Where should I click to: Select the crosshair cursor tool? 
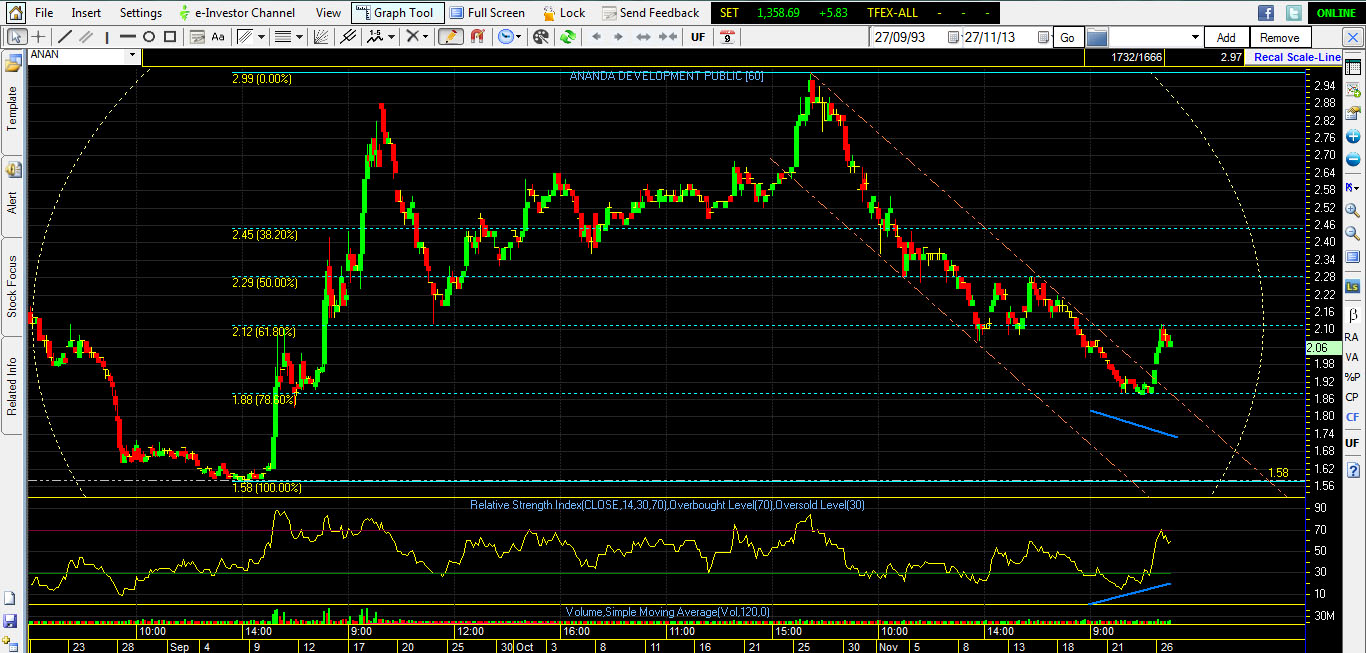coord(39,37)
